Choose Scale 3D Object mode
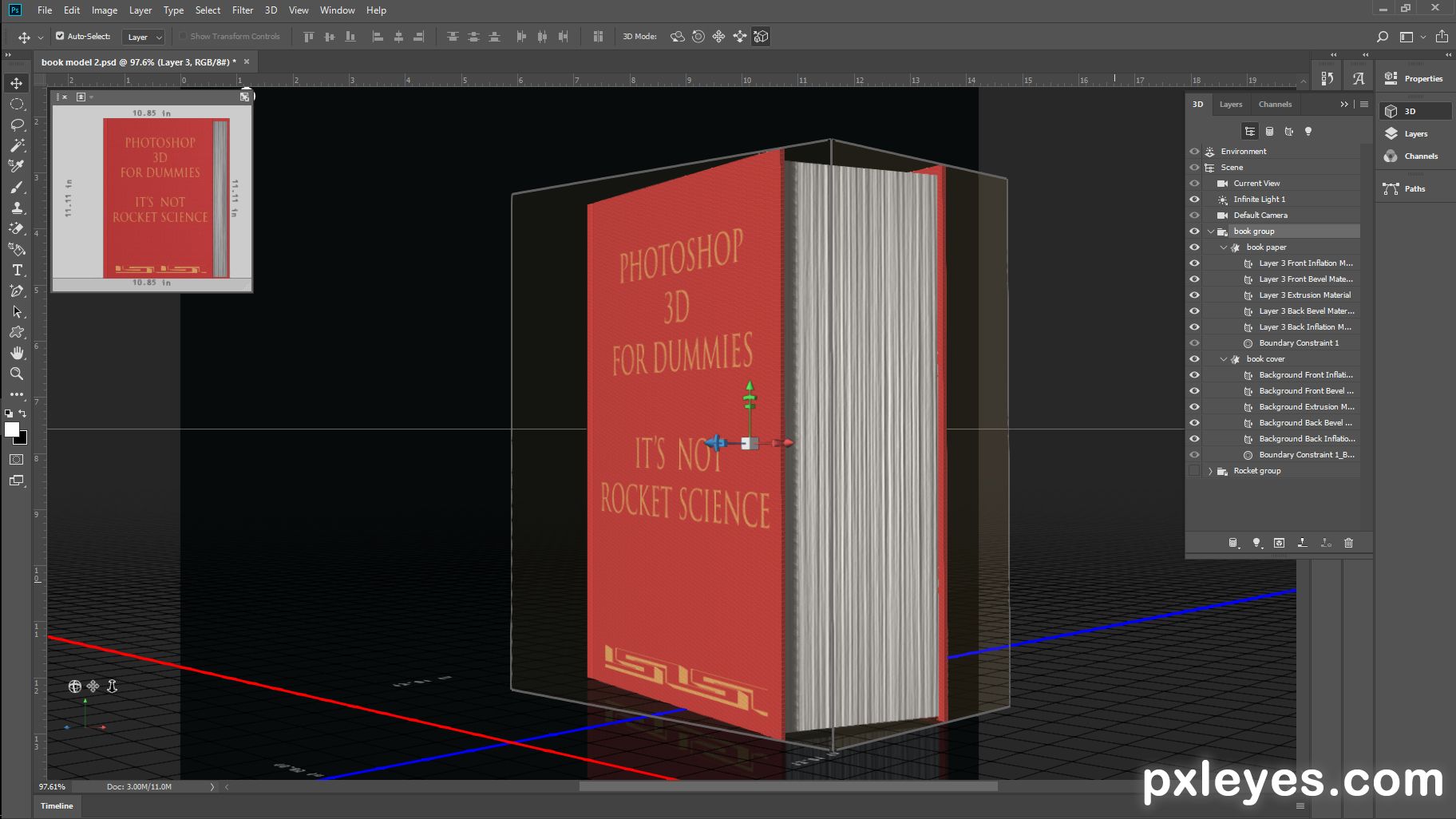The height and width of the screenshot is (819, 1456). (x=761, y=37)
